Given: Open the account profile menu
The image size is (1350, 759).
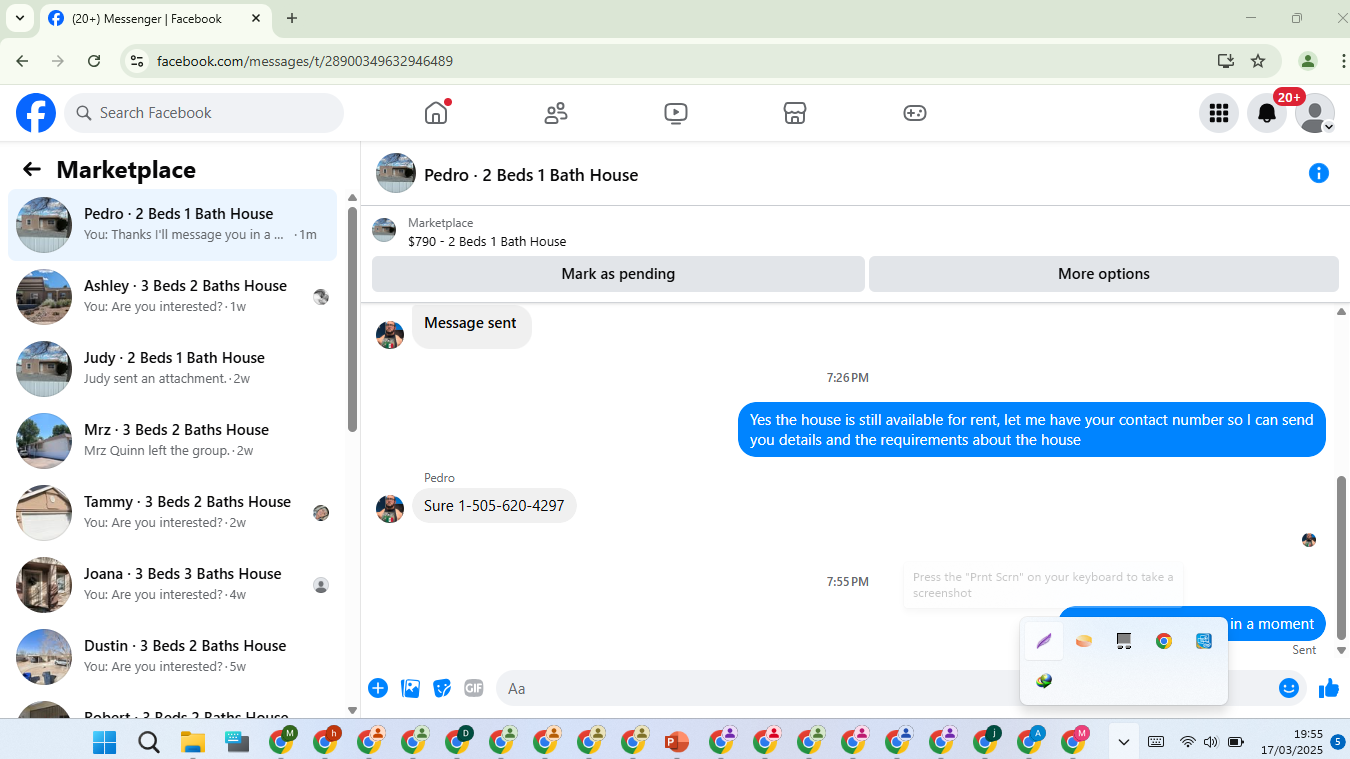Looking at the screenshot, I should [x=1315, y=113].
